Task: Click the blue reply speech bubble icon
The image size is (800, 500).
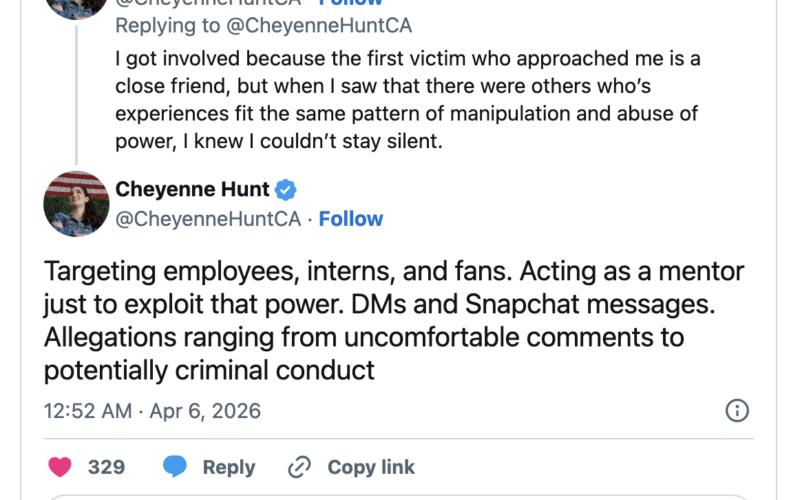Action: [x=175, y=466]
